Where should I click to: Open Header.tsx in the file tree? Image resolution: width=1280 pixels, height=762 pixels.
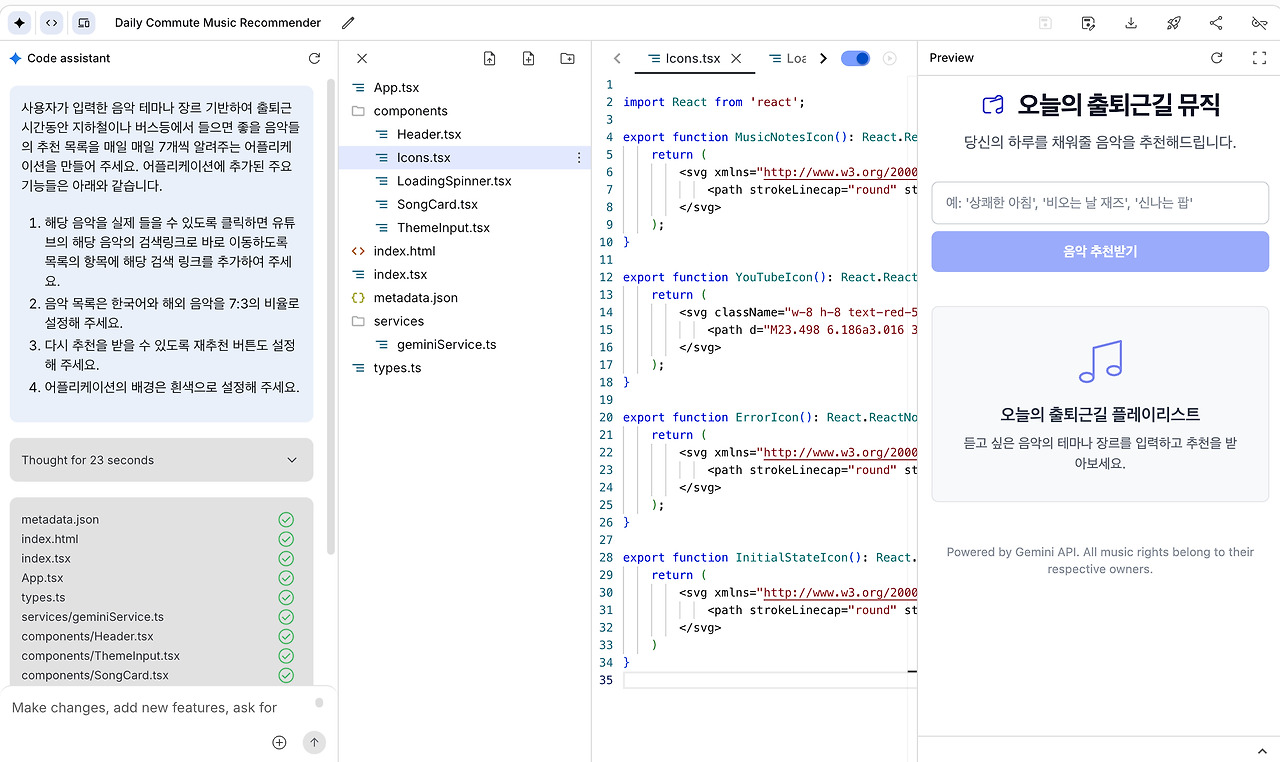tap(429, 134)
